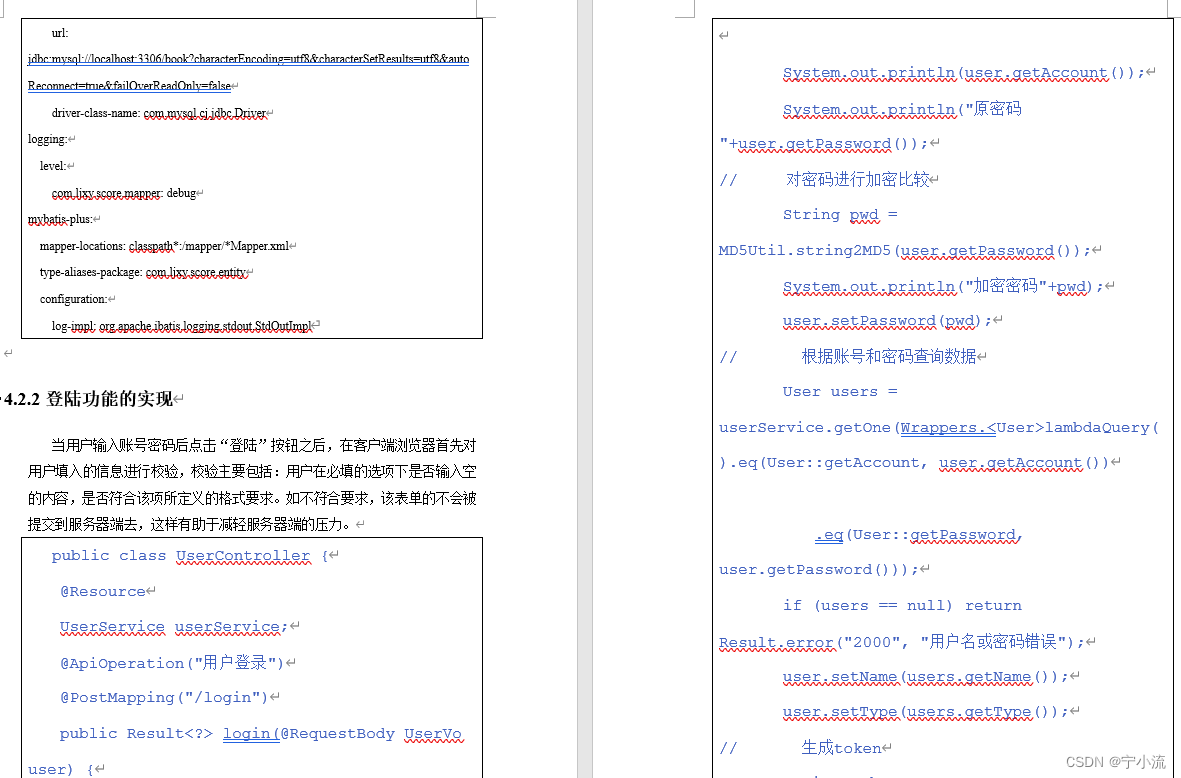This screenshot has width=1181, height=778.
Task: Click the user.setName(users.getName()); line
Action: (926, 677)
